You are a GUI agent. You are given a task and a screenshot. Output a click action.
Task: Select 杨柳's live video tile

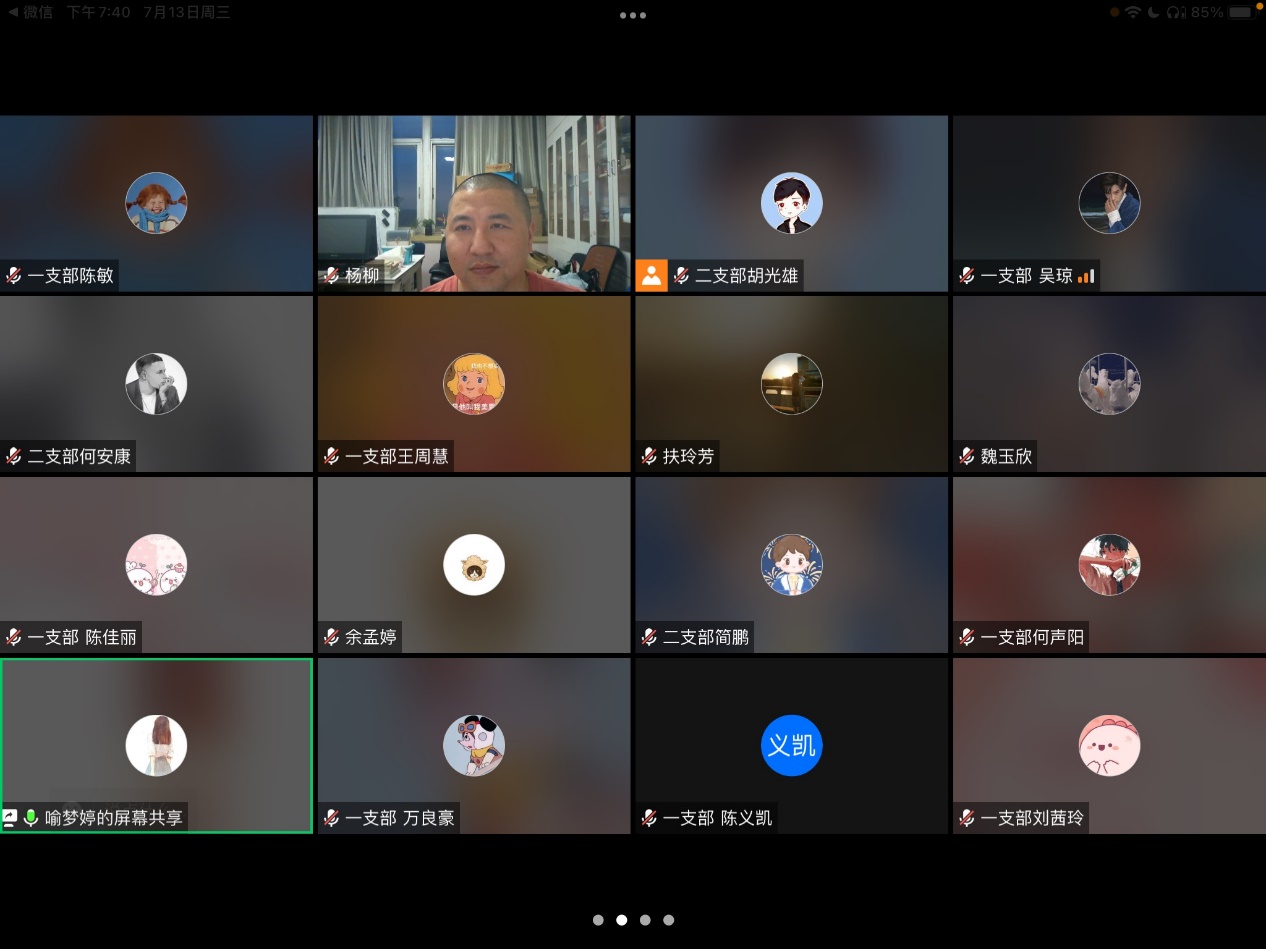coord(474,203)
